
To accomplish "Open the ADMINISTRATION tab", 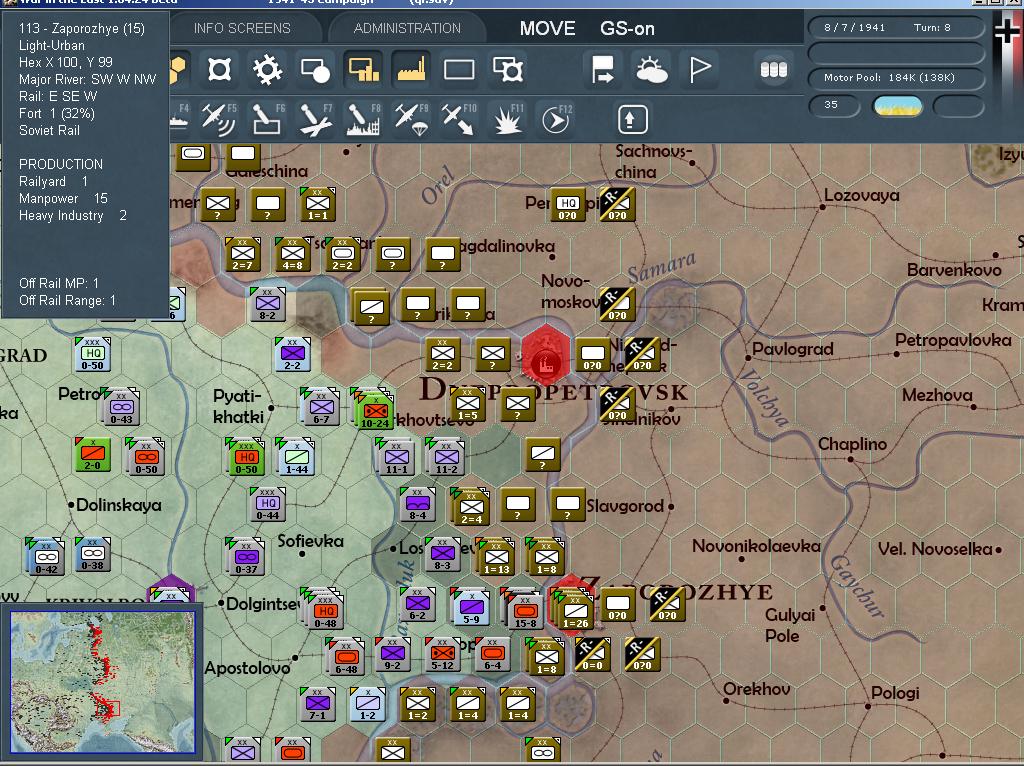I will coord(407,28).
